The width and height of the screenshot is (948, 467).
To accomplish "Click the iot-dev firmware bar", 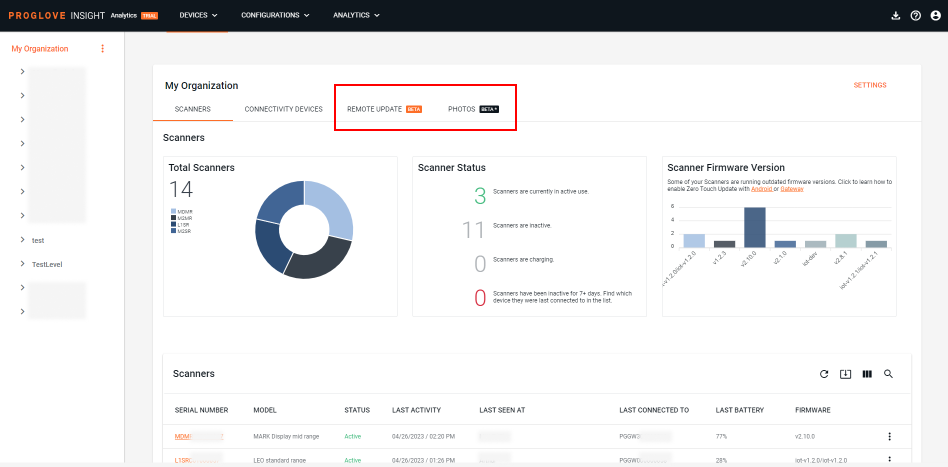I will tap(815, 244).
